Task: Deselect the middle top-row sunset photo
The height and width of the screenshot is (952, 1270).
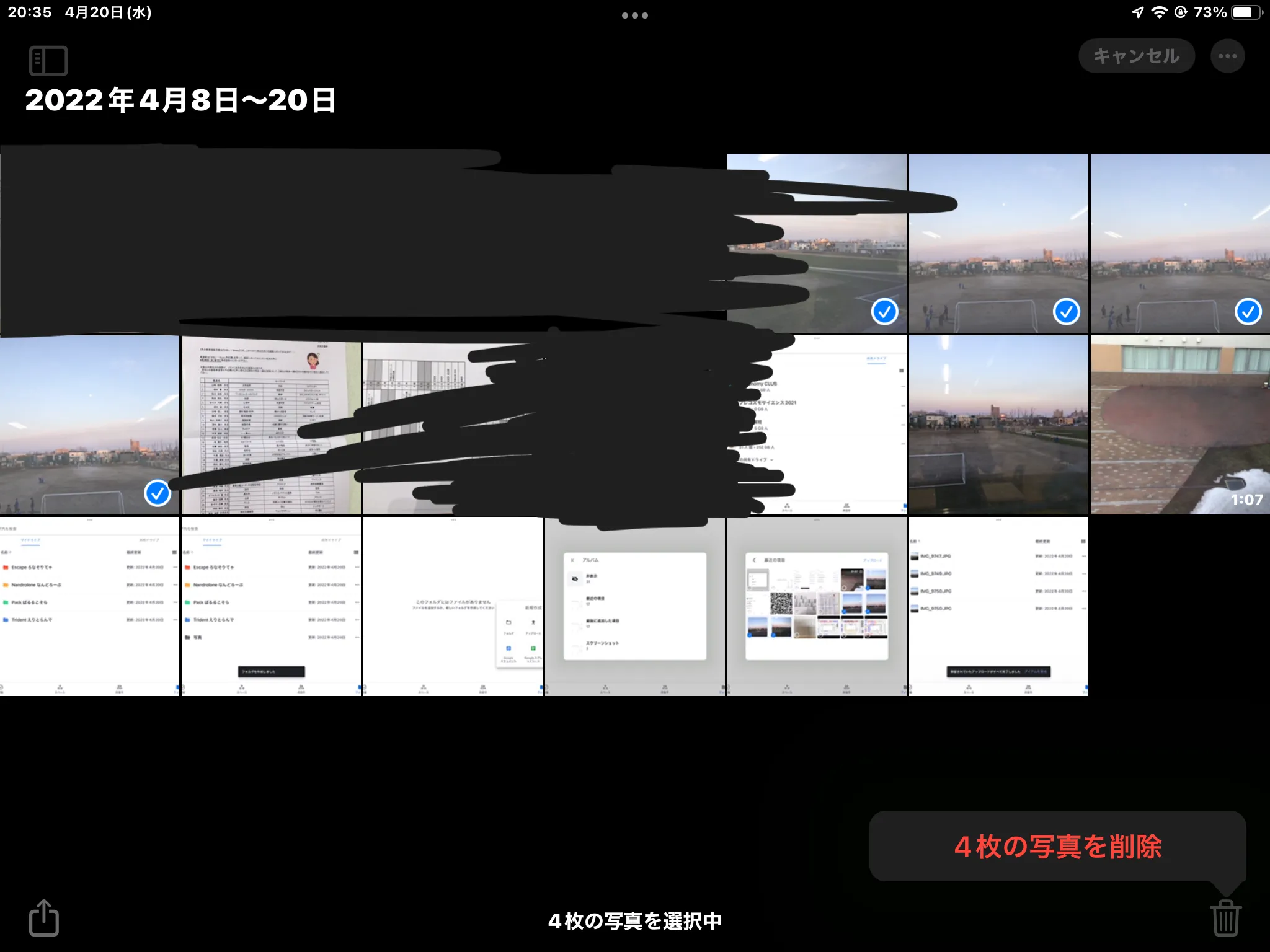Action: pyautogui.click(x=998, y=243)
